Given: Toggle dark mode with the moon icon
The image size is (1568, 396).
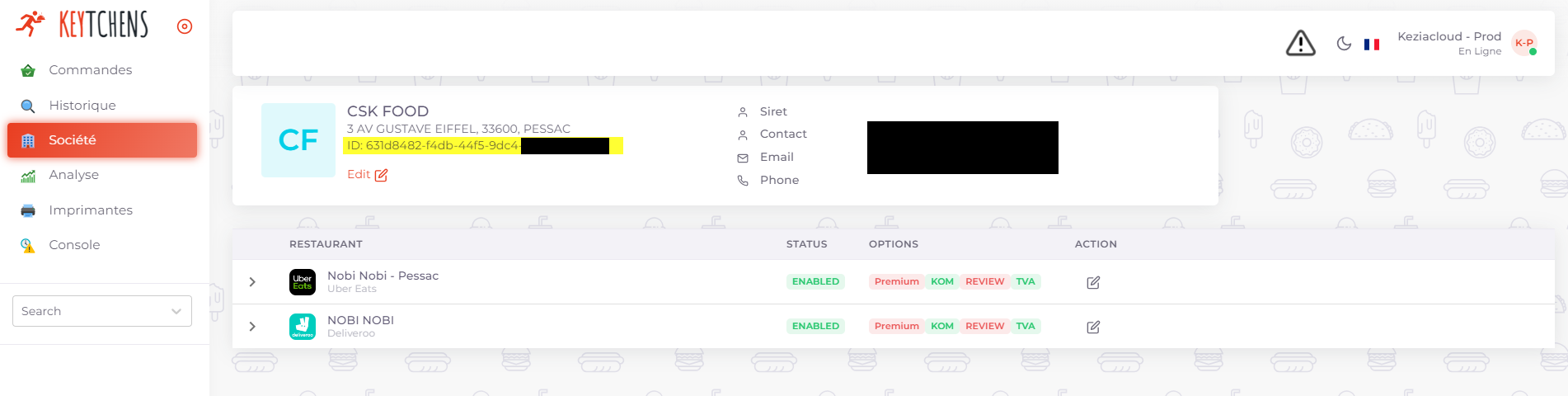Looking at the screenshot, I should [1344, 44].
